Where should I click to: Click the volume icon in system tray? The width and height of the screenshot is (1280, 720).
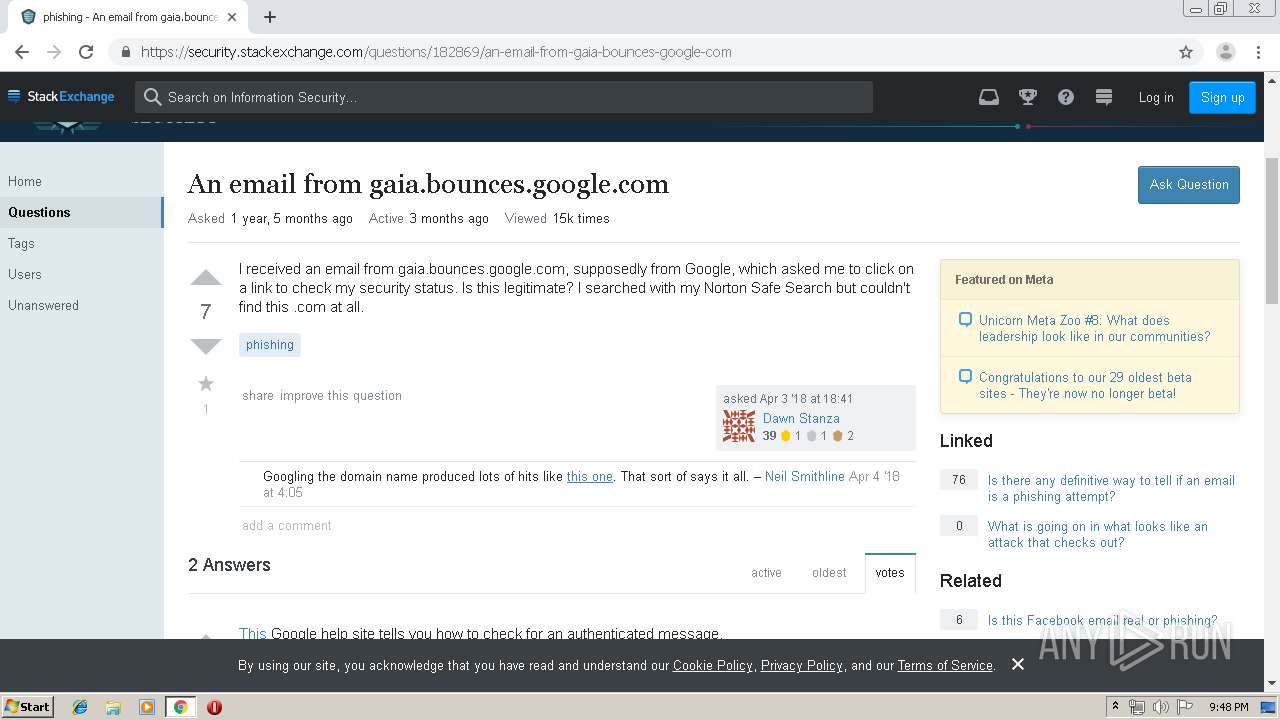tap(1161, 707)
